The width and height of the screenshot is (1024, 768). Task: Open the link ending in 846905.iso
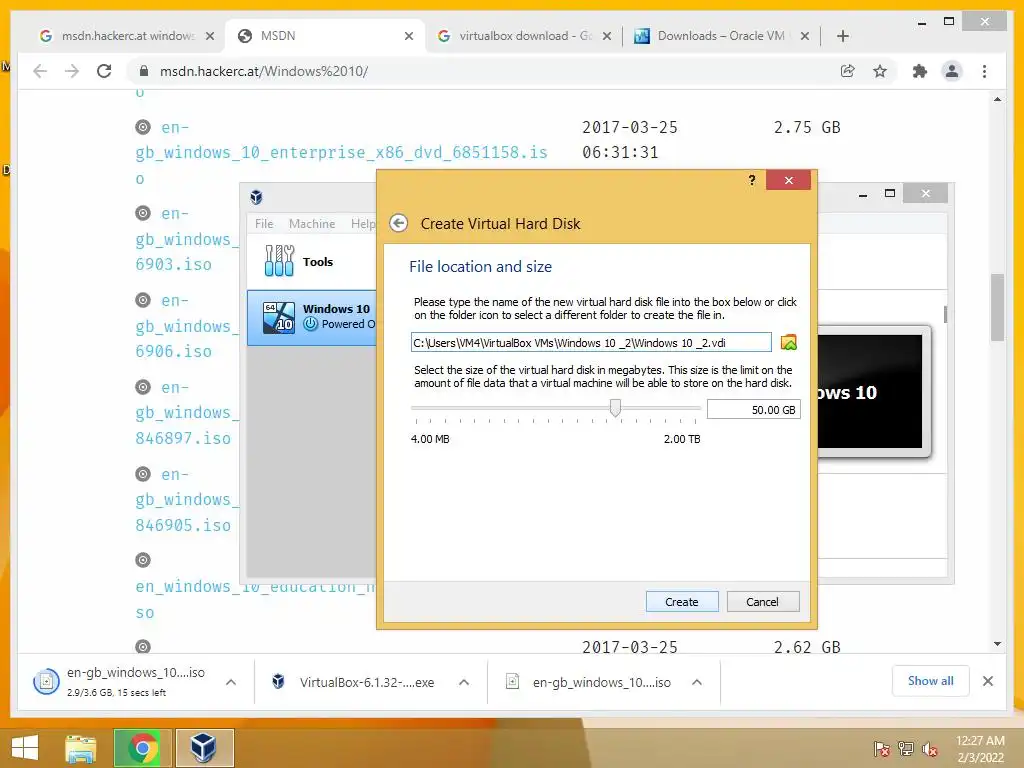pyautogui.click(x=187, y=500)
